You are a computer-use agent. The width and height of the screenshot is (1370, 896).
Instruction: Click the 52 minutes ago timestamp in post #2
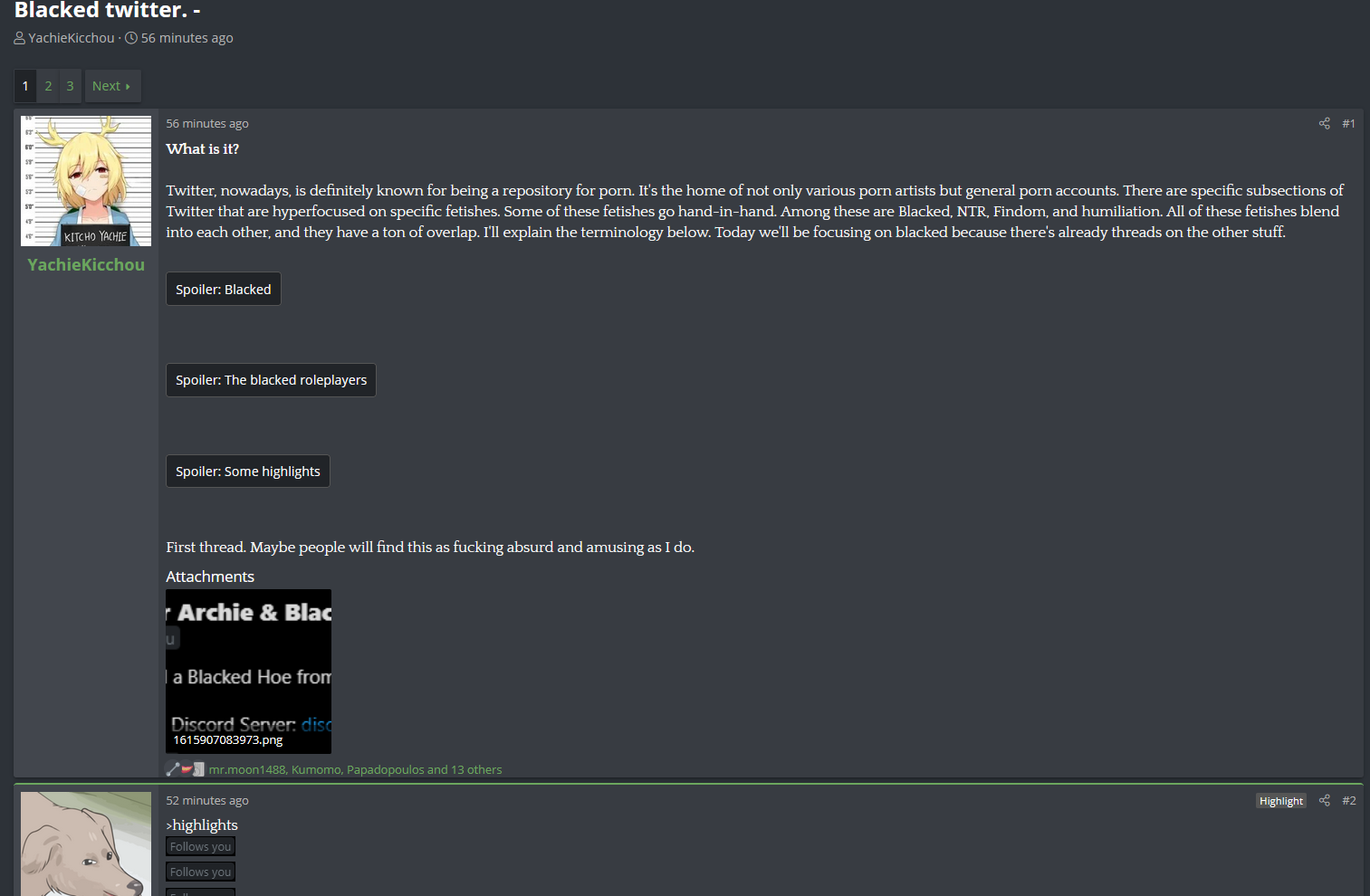(x=207, y=801)
